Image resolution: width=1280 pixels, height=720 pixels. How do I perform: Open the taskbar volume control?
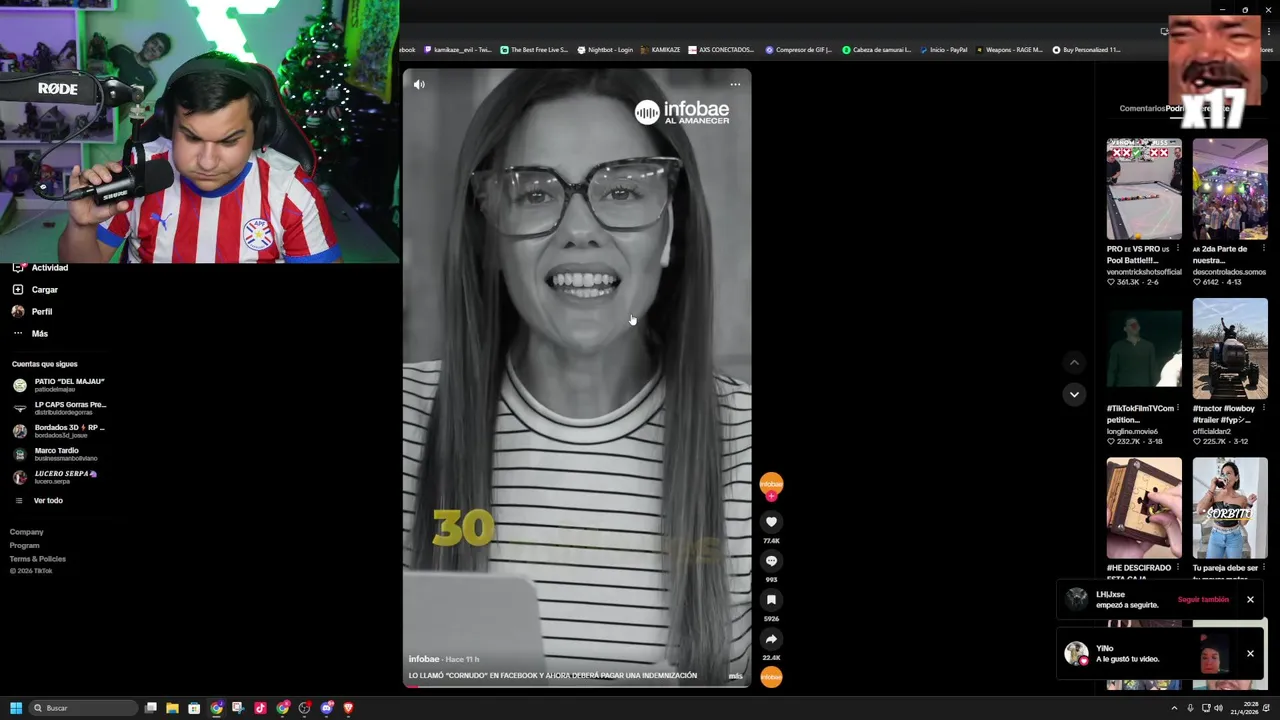pos(1218,708)
